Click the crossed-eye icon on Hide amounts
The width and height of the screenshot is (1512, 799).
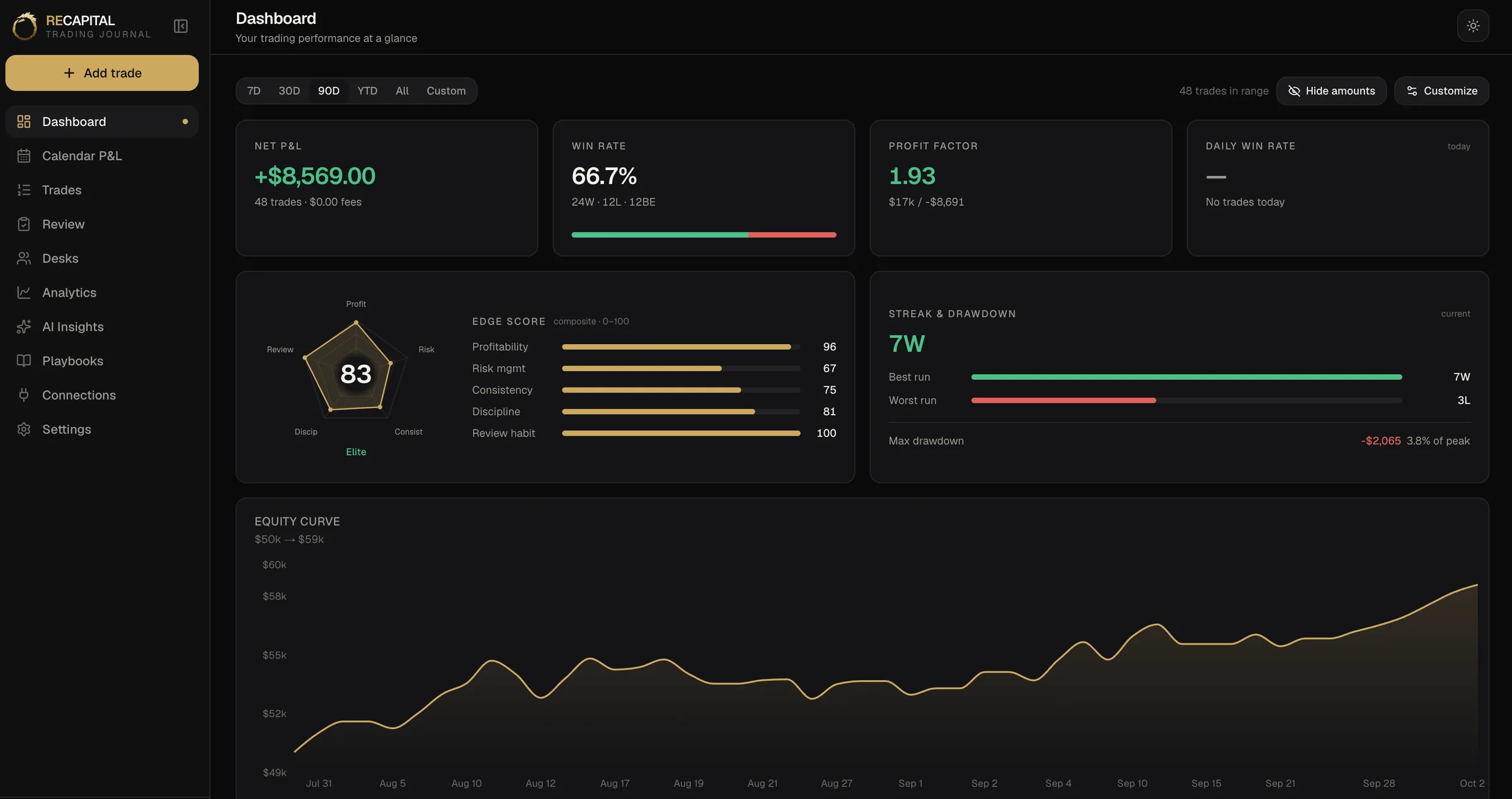(x=1294, y=91)
